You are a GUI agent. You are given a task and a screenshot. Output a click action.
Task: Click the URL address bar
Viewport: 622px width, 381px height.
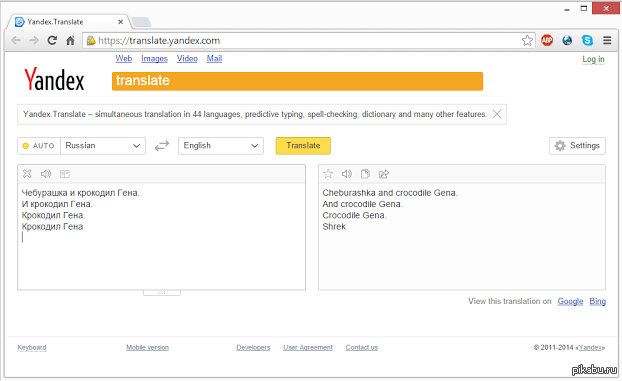(309, 40)
